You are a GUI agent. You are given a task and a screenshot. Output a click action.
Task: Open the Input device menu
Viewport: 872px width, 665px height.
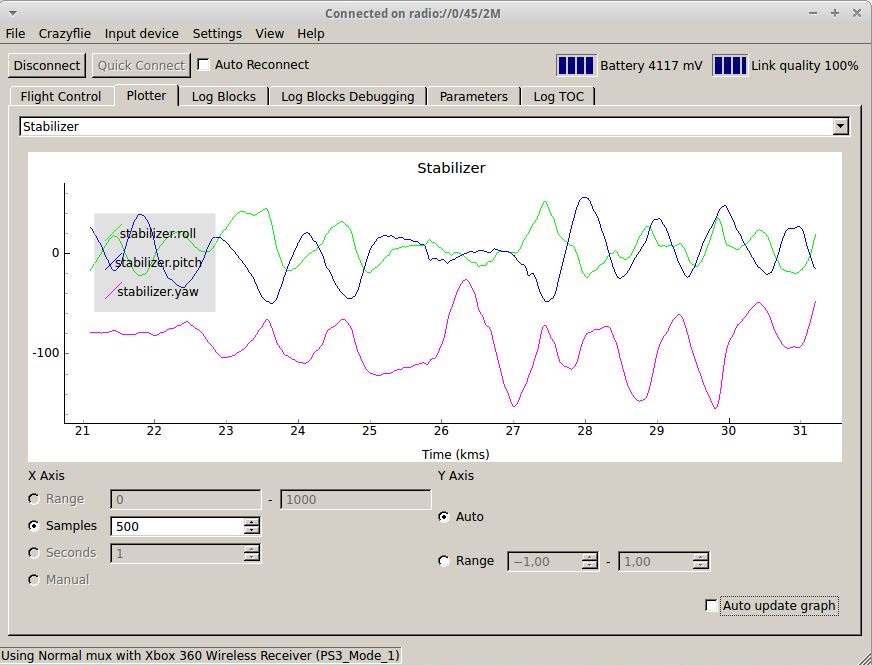141,33
